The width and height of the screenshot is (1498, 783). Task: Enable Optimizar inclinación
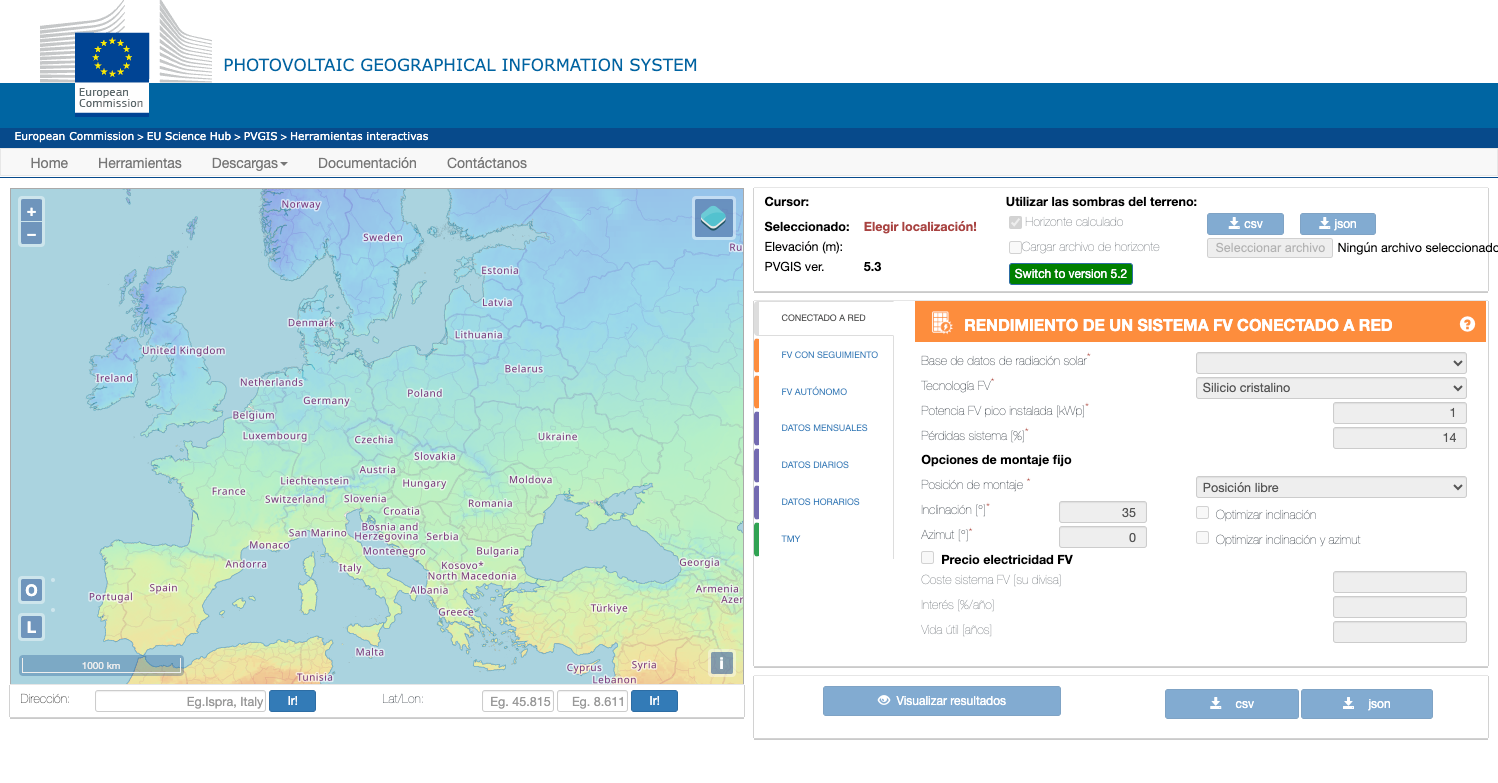coord(1202,512)
